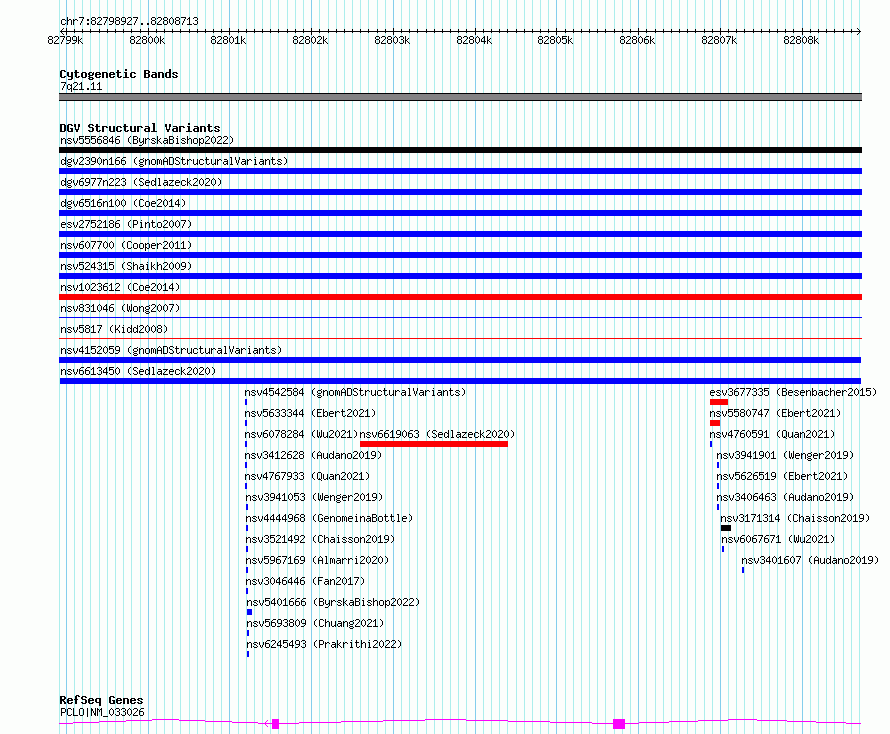The height and width of the screenshot is (734, 890).
Task: Open nsv607700 (Cooper2011) variant label
Action: point(126,245)
